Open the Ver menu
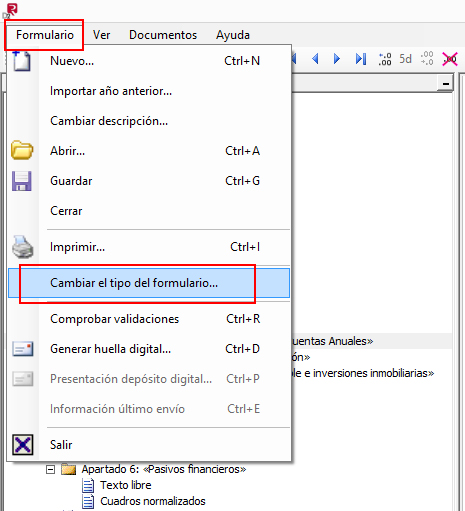This screenshot has width=465, height=511. point(101,35)
